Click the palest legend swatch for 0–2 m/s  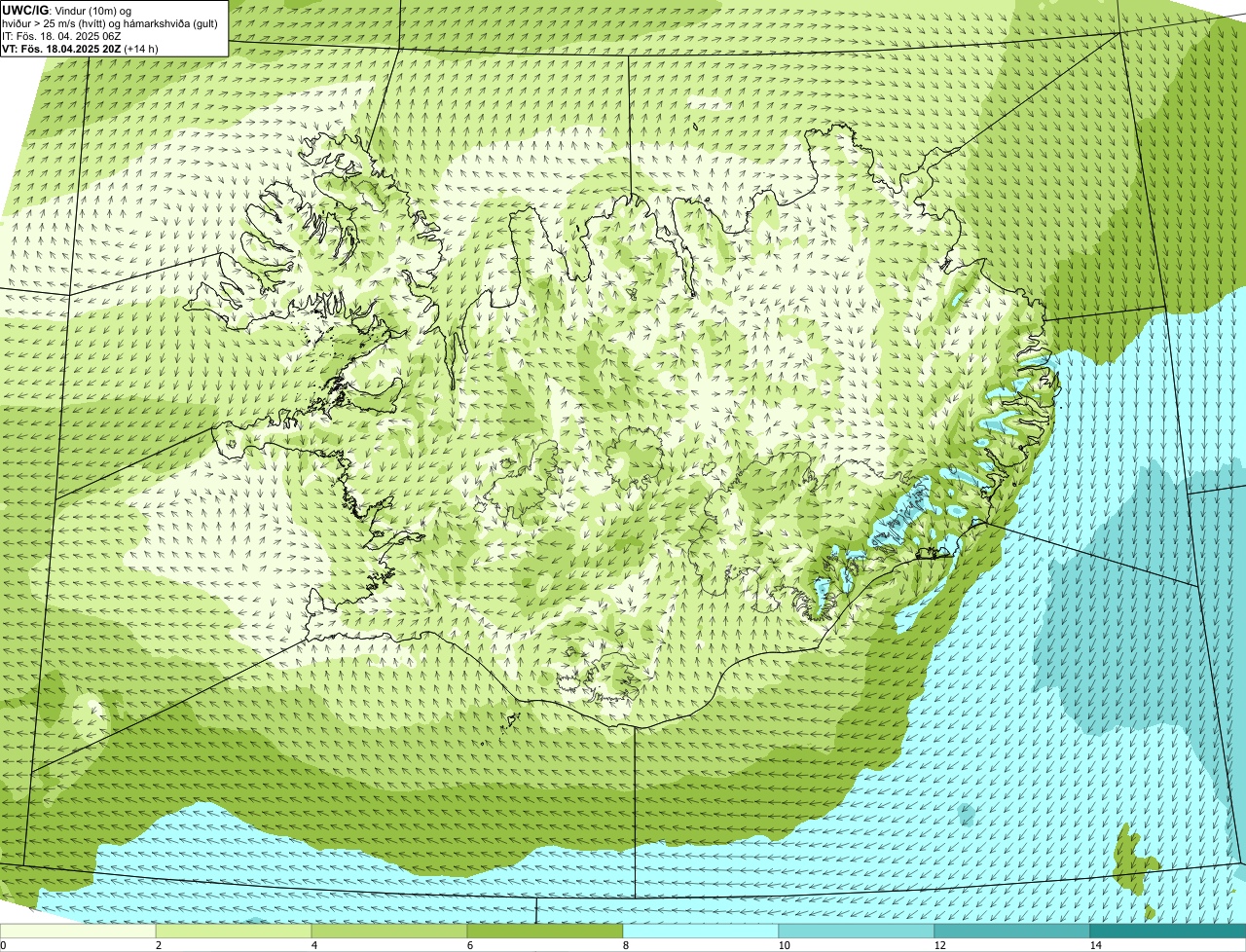[x=78, y=931]
